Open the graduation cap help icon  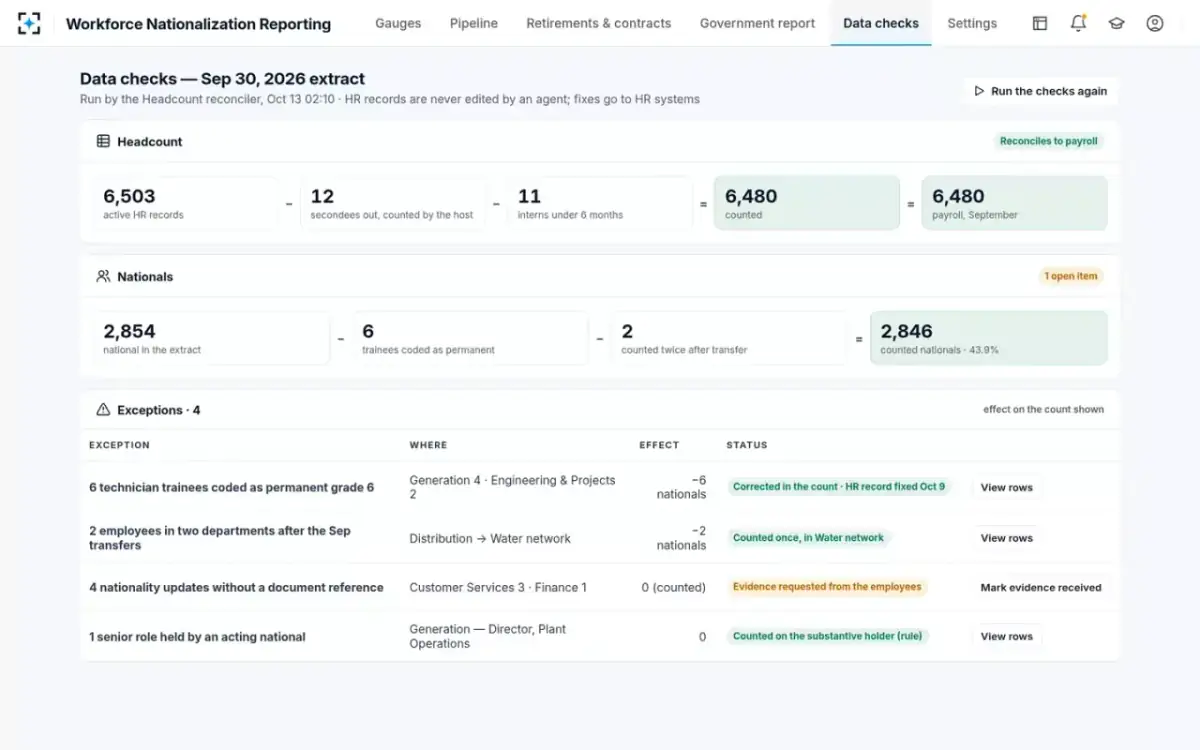[1116, 23]
